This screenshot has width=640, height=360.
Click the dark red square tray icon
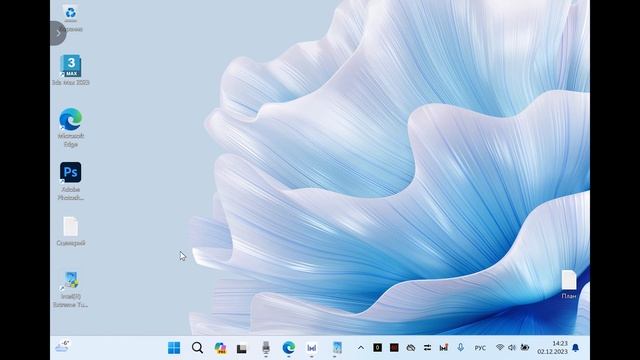click(x=394, y=347)
